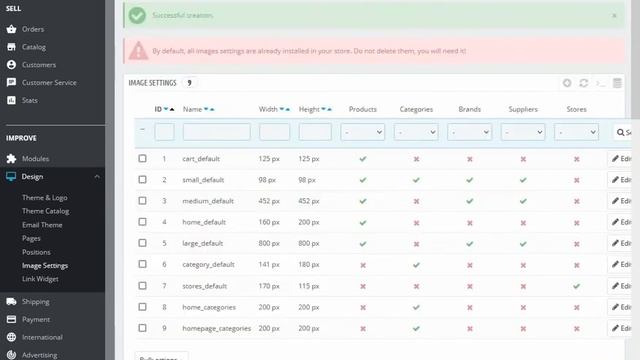Viewport: 640px width, 360px height.
Task: Click the refresh list icon
Action: coord(584,83)
